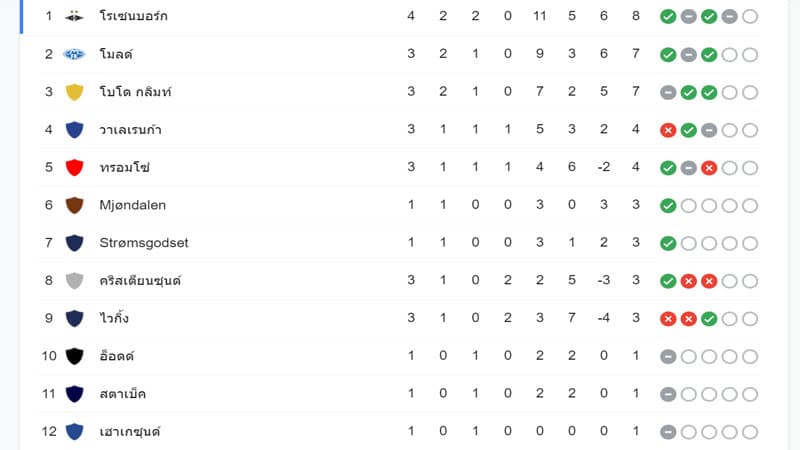Select the yellow shield for Bodo Glimt
This screenshot has width=800, height=450.
tap(74, 92)
